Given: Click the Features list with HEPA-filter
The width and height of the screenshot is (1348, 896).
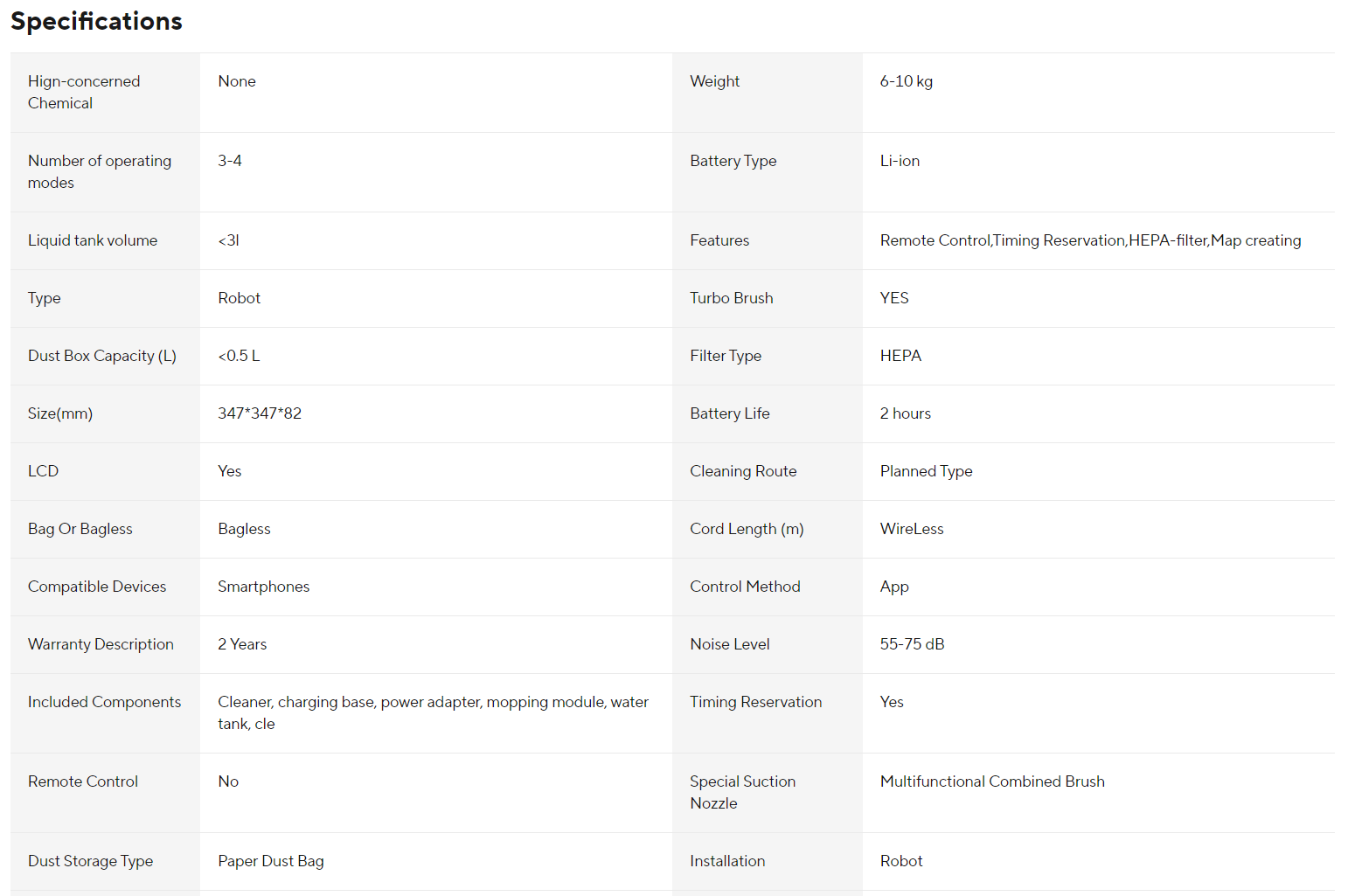Looking at the screenshot, I should pyautogui.click(x=1090, y=240).
